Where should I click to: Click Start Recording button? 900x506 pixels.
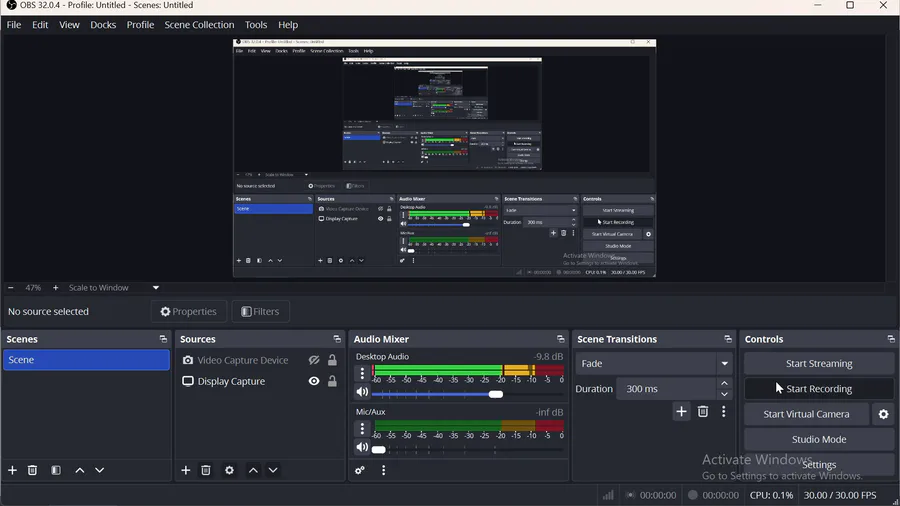tap(818, 388)
